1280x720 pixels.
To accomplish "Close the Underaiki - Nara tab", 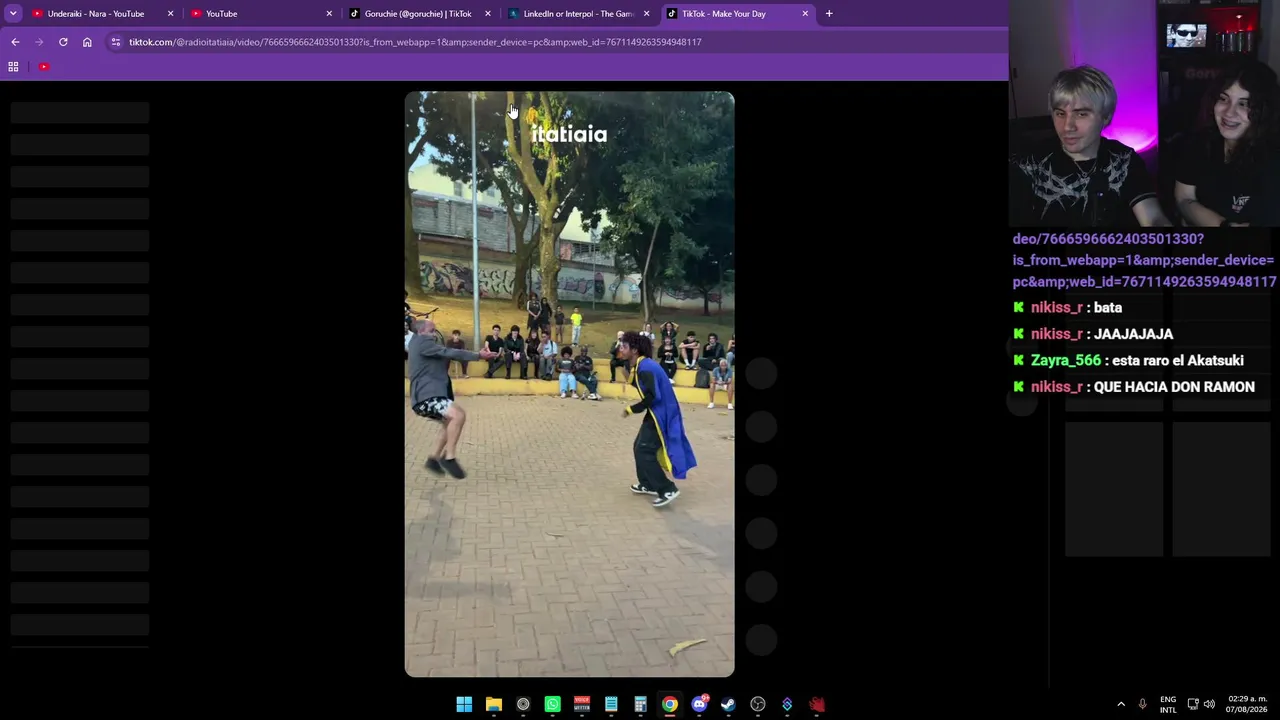I will pos(171,14).
